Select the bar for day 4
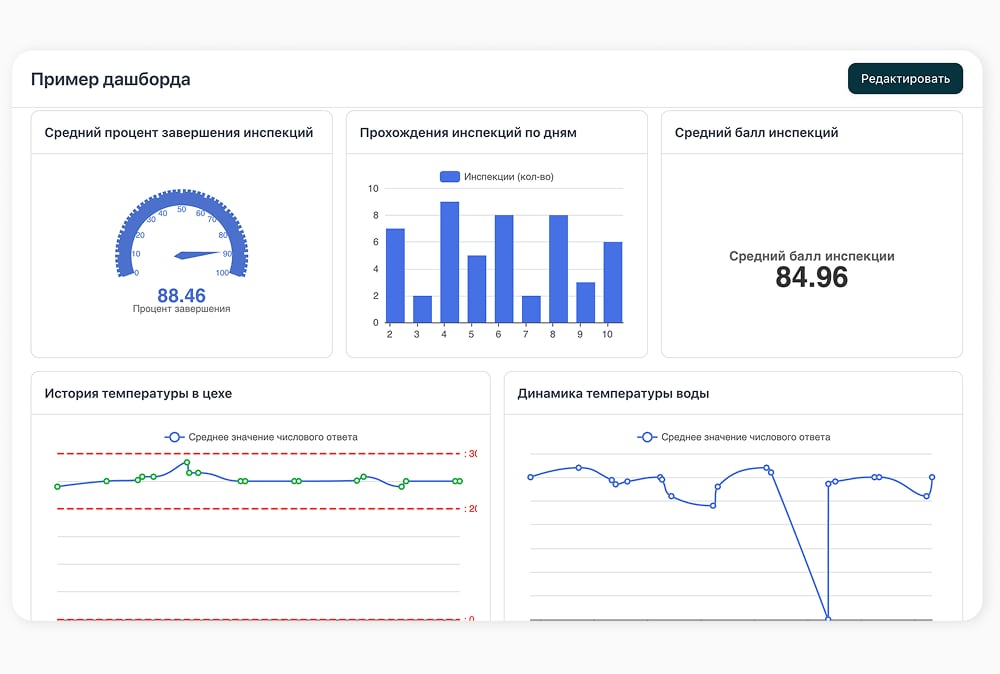This screenshot has width=1000, height=674. 450,262
